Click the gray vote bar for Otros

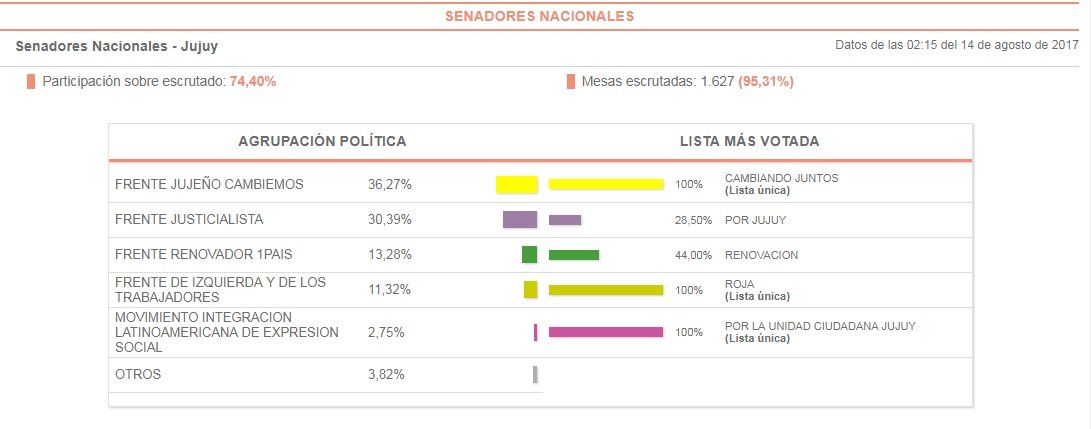click(535, 374)
